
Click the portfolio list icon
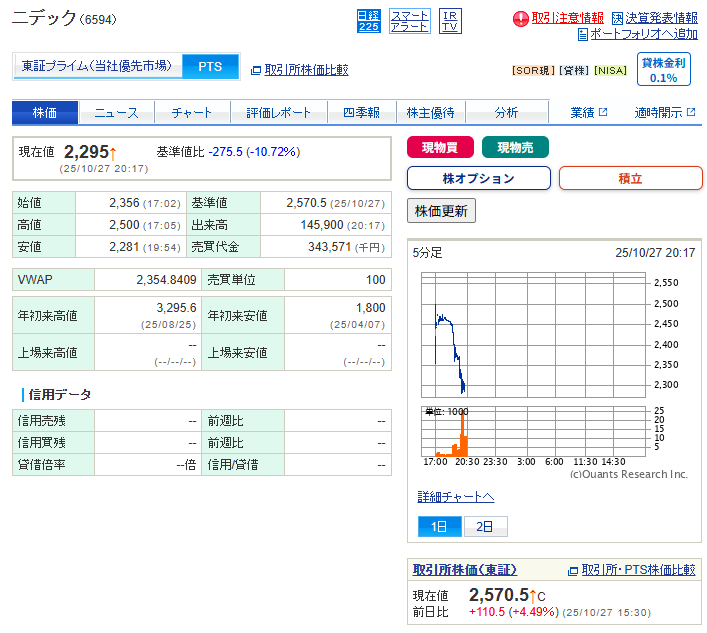tap(583, 35)
